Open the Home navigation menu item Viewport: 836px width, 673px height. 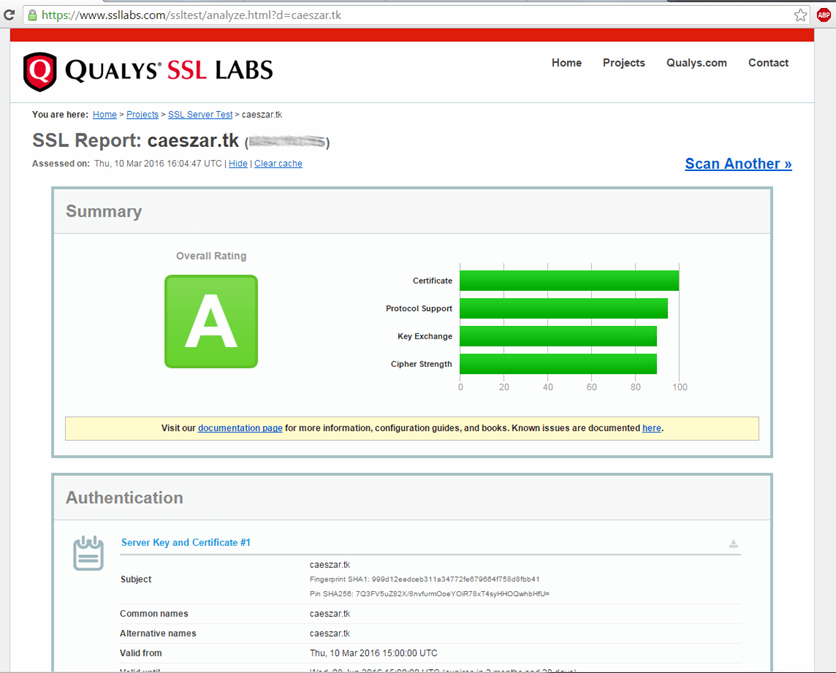click(566, 63)
